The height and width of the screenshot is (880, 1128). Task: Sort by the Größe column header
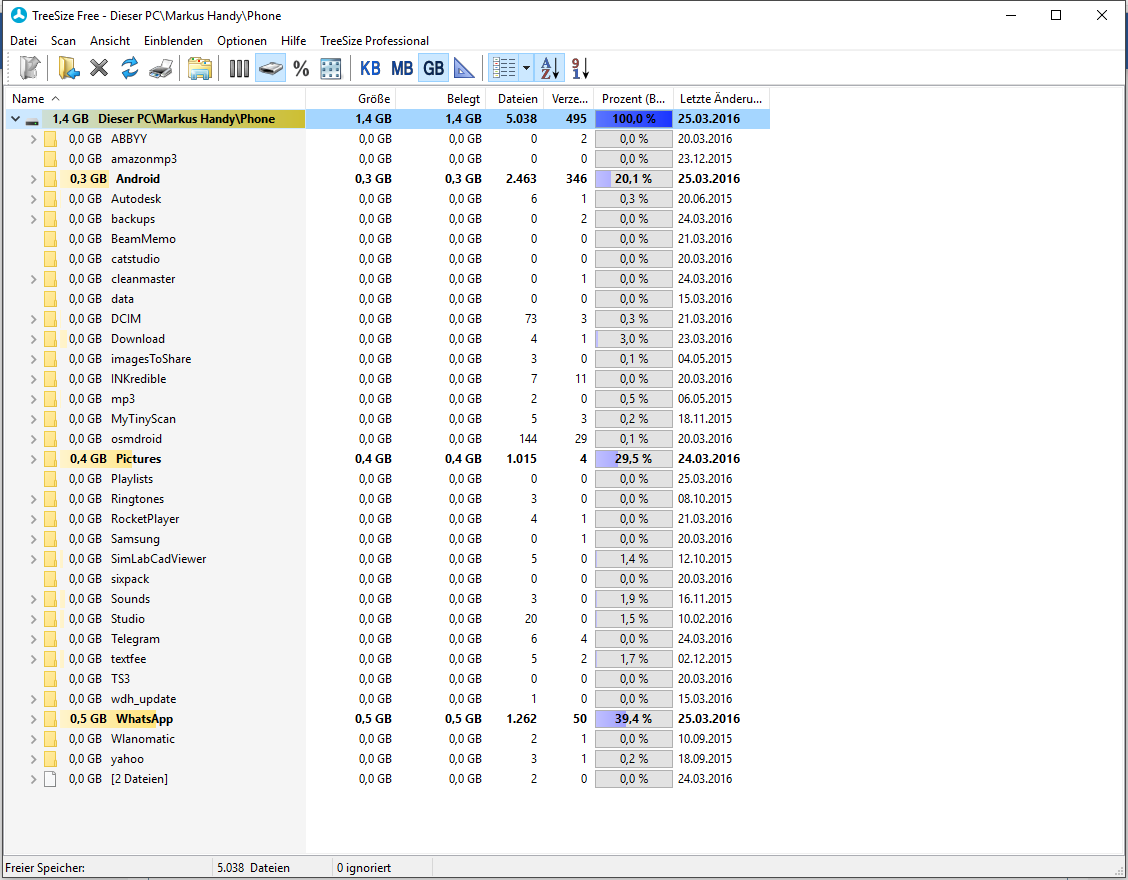pyautogui.click(x=351, y=99)
